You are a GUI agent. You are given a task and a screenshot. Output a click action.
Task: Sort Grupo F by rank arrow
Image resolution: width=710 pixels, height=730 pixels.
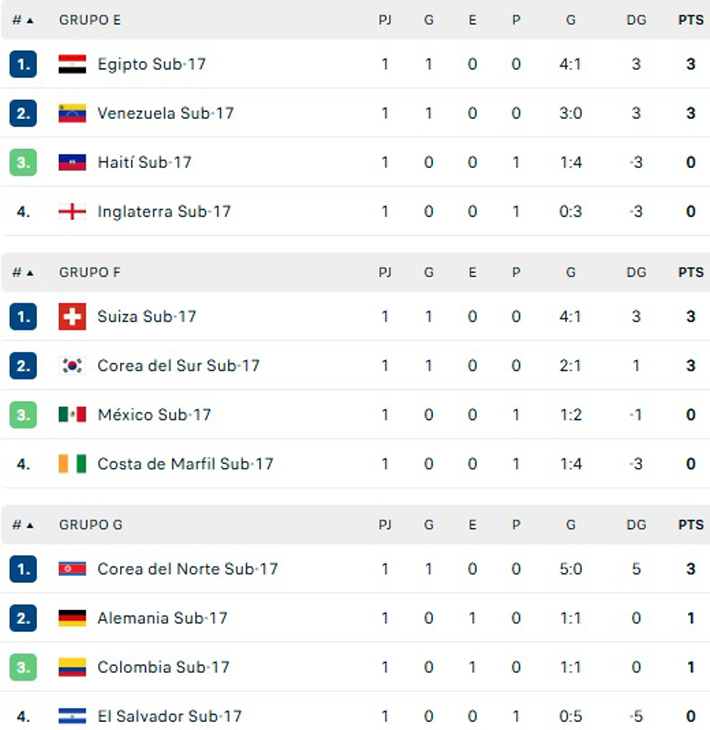29,272
